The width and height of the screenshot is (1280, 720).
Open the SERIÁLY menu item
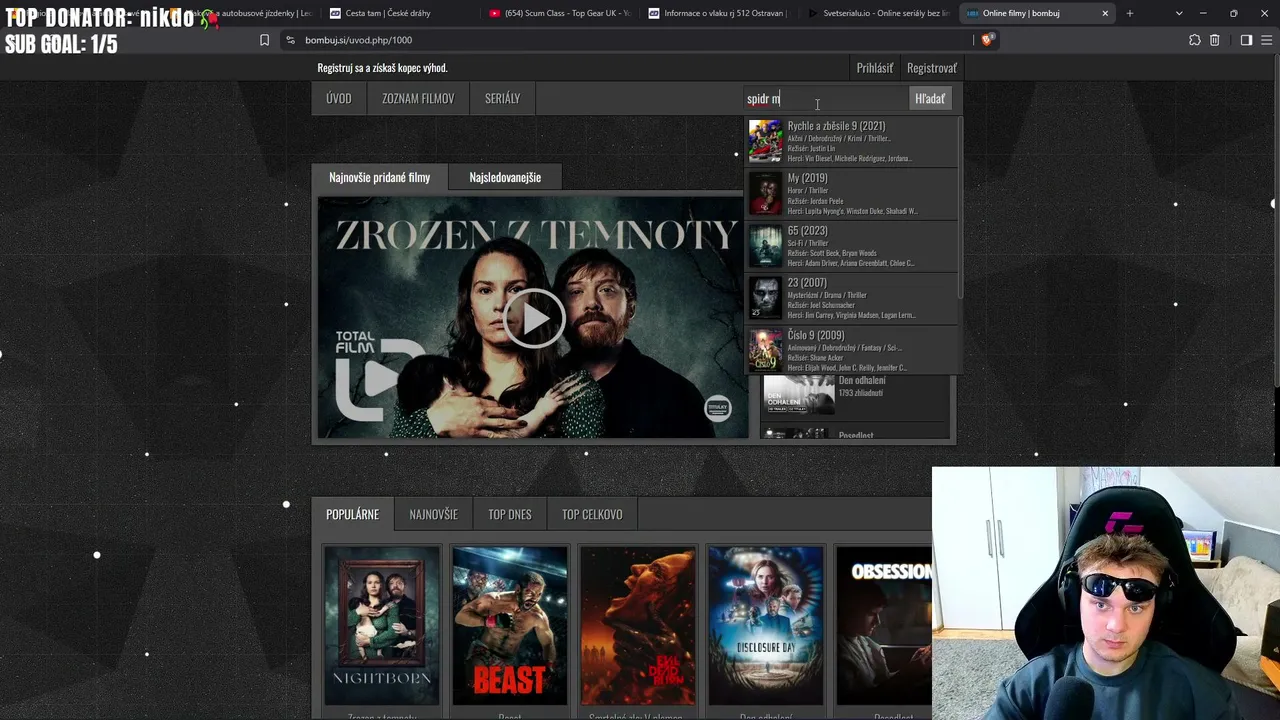[502, 98]
